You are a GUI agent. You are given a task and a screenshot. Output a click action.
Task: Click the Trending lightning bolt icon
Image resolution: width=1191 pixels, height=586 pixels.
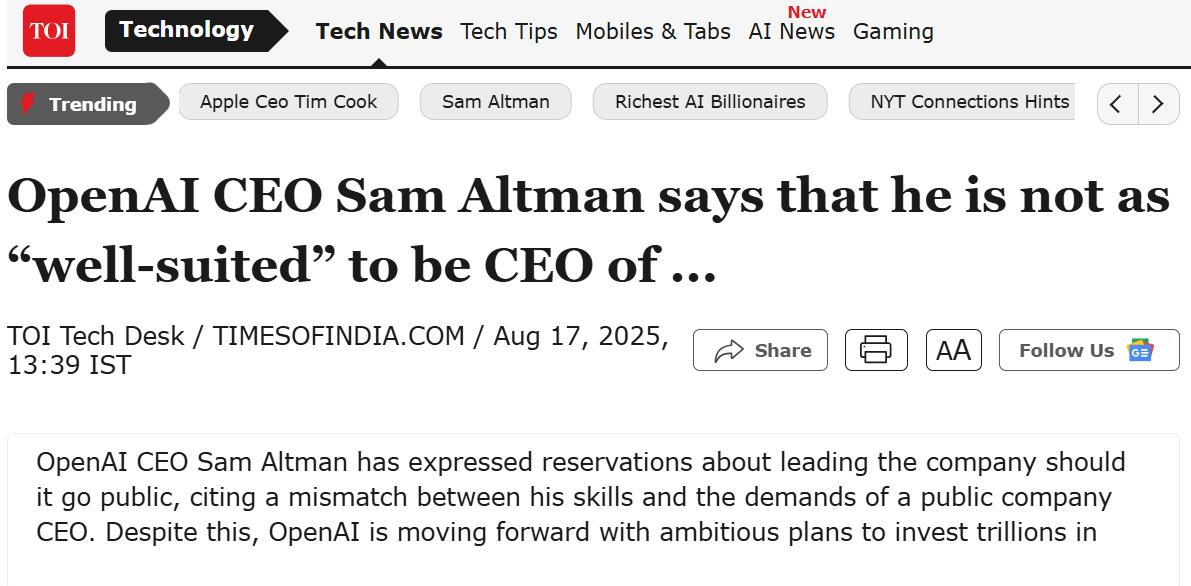coord(28,103)
